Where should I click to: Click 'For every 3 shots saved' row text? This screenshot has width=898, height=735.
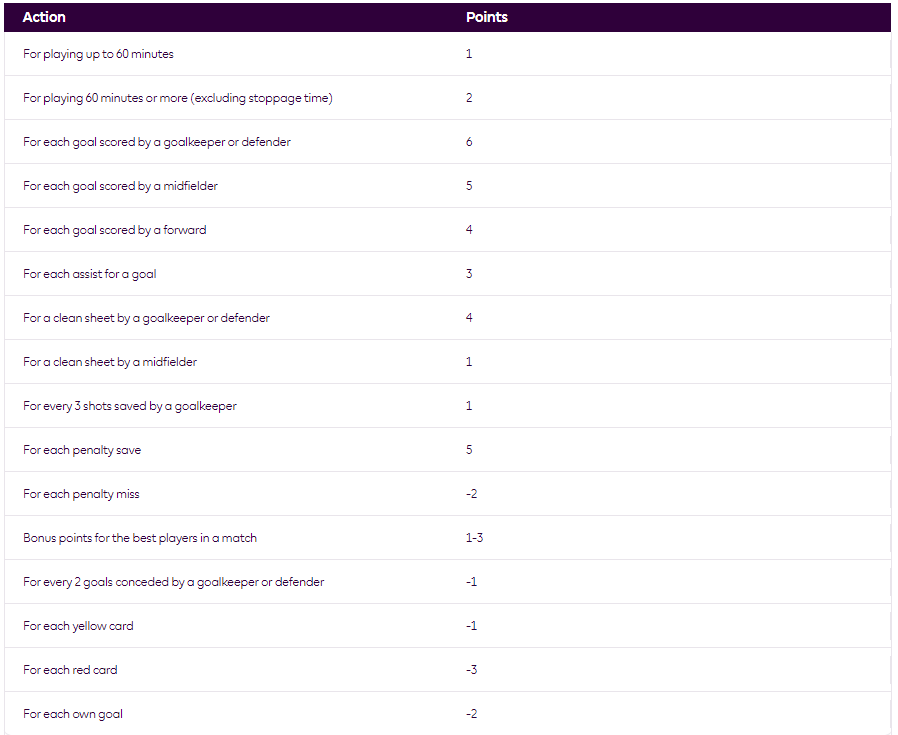pyautogui.click(x=130, y=406)
